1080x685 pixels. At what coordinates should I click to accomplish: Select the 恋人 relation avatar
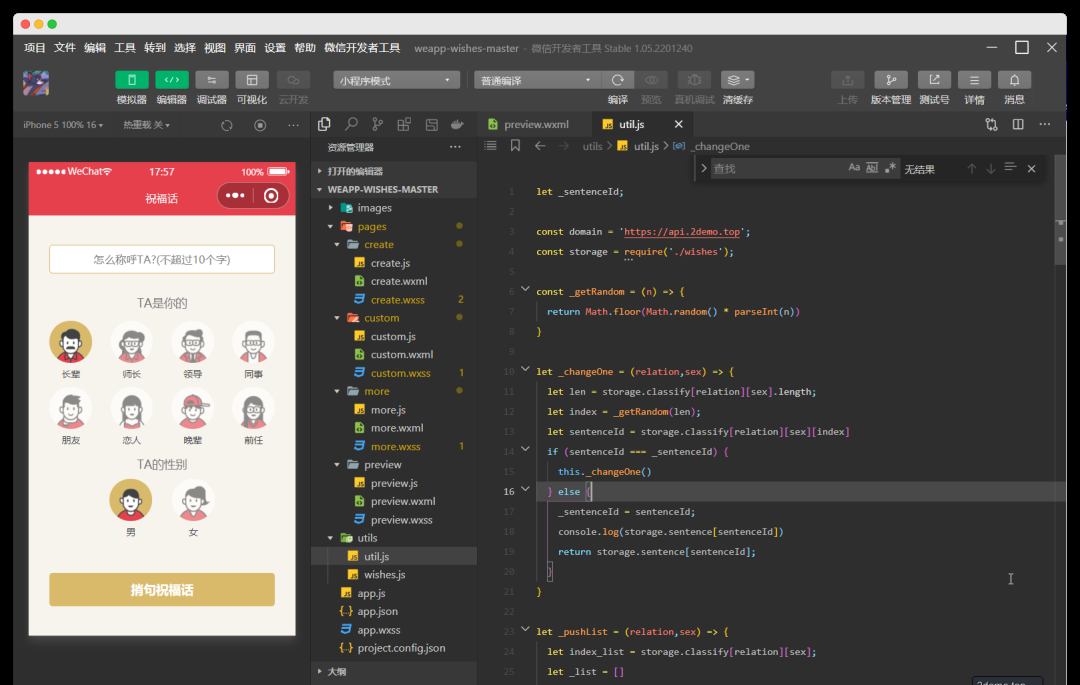132,408
